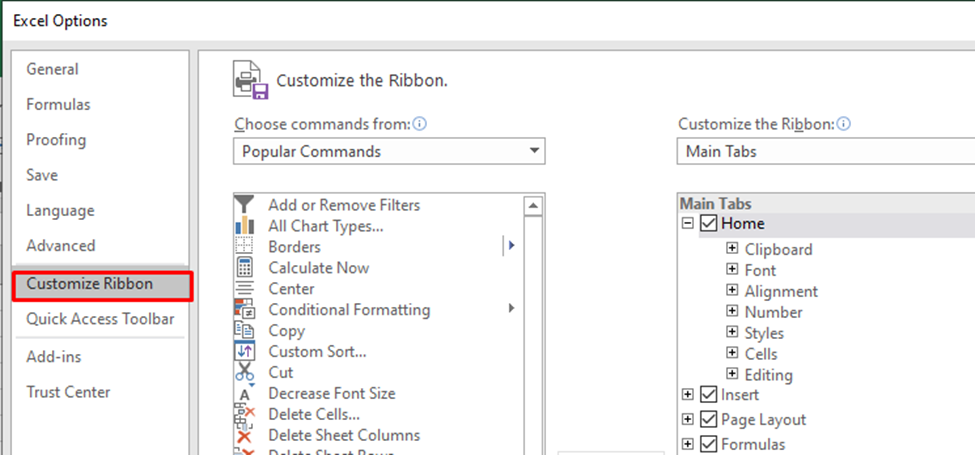Expand the Alignment group
Screen dimensions: 975x455
tap(732, 291)
